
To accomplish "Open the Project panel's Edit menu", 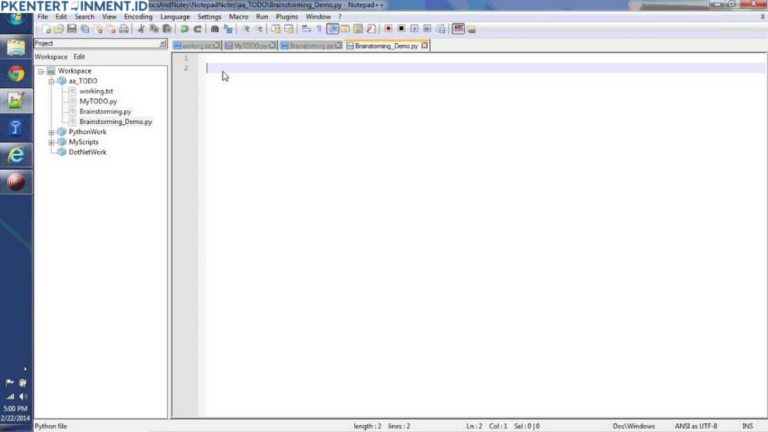I will [79, 57].
